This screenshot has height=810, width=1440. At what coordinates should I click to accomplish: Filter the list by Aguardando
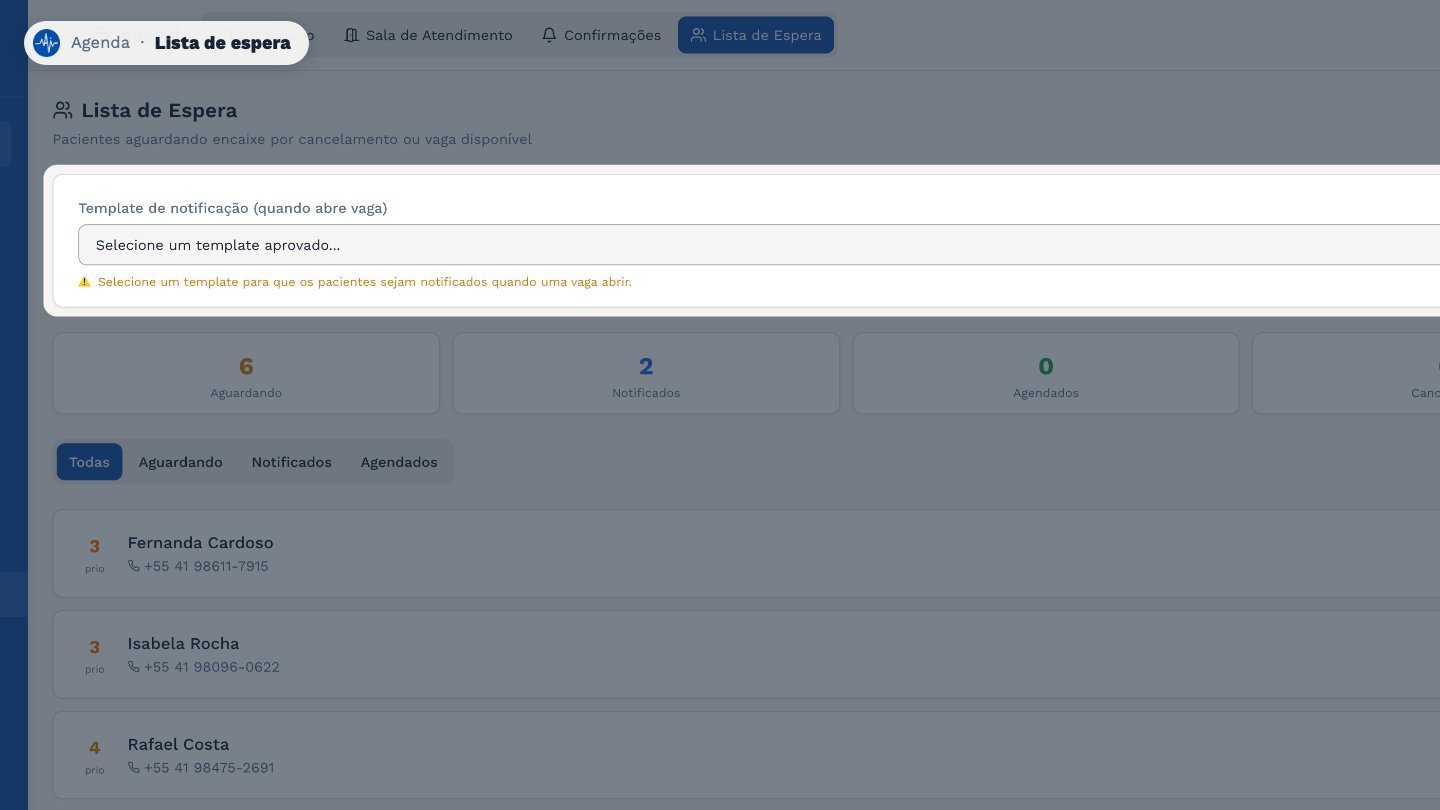pos(180,462)
